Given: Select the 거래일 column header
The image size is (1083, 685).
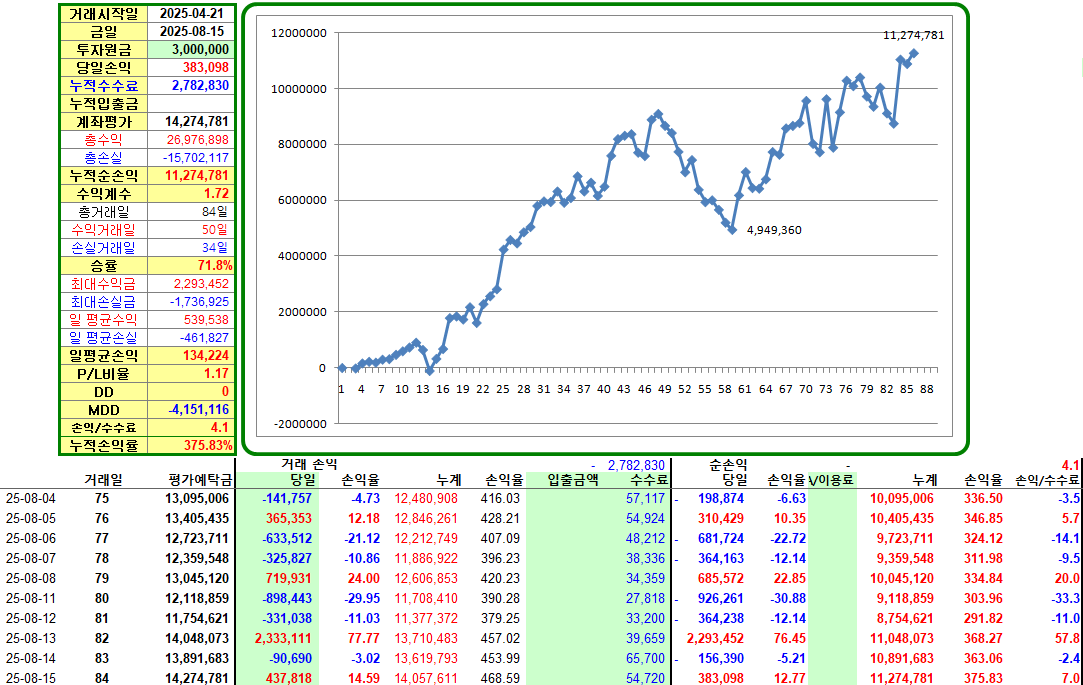Looking at the screenshot, I should click(x=104, y=480).
